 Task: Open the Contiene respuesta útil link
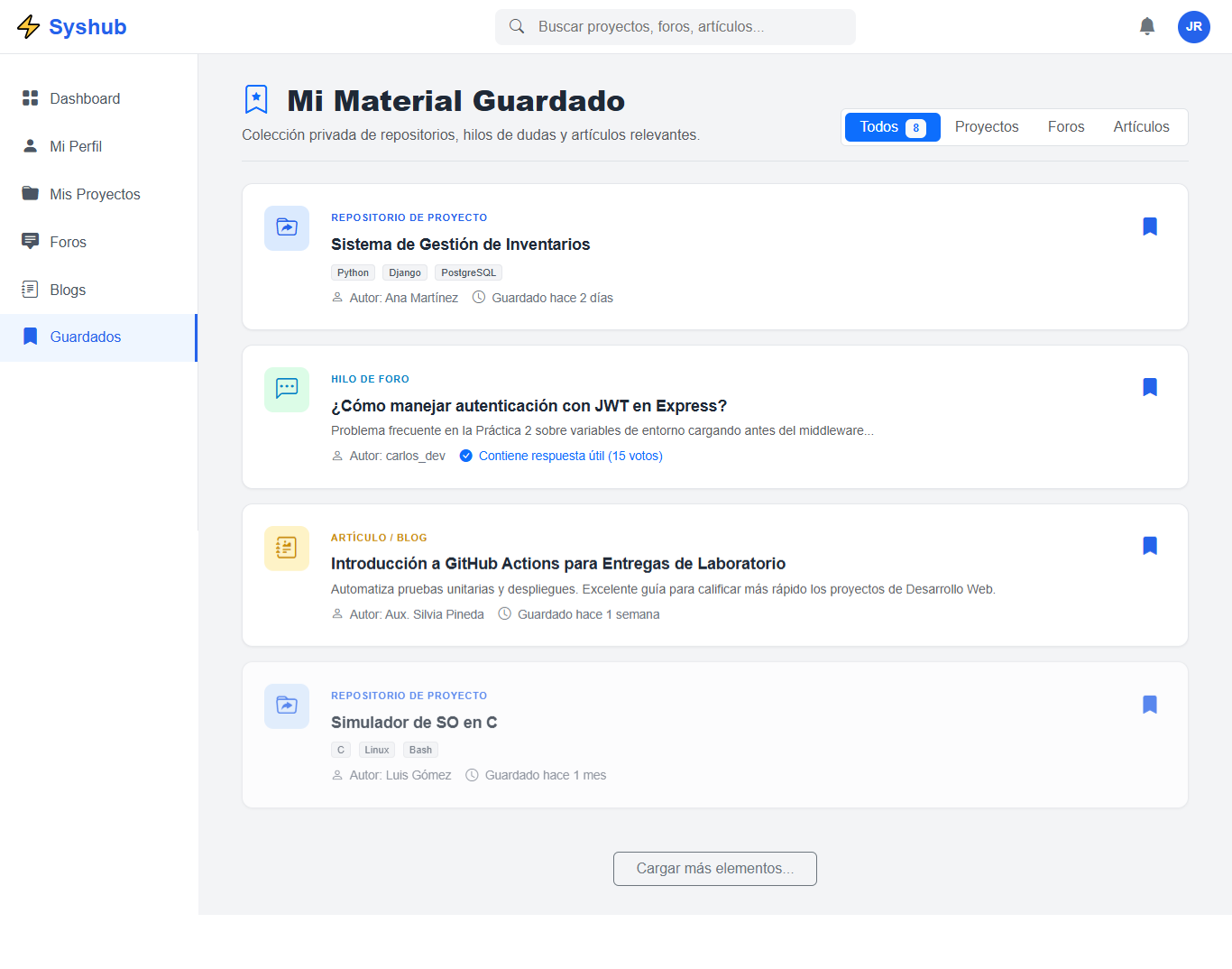point(571,456)
